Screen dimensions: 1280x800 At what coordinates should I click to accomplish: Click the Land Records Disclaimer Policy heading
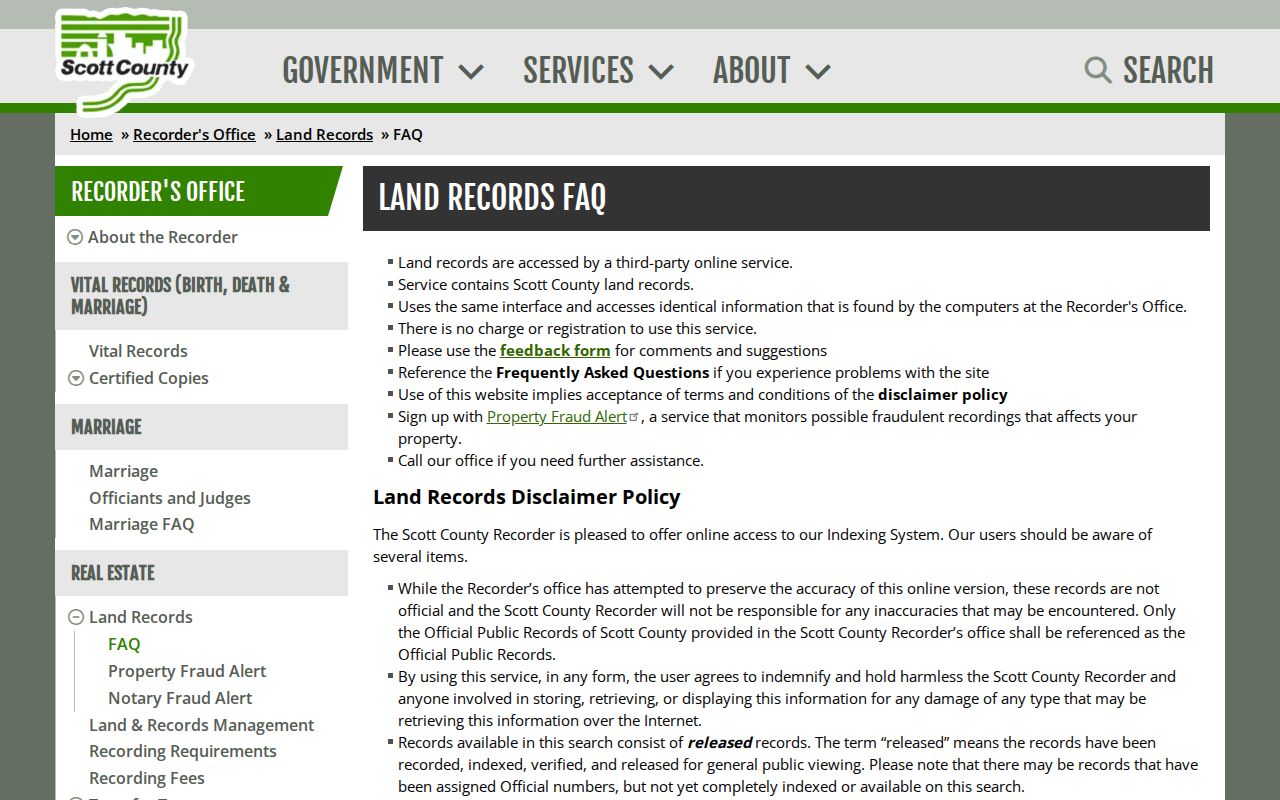click(x=527, y=497)
